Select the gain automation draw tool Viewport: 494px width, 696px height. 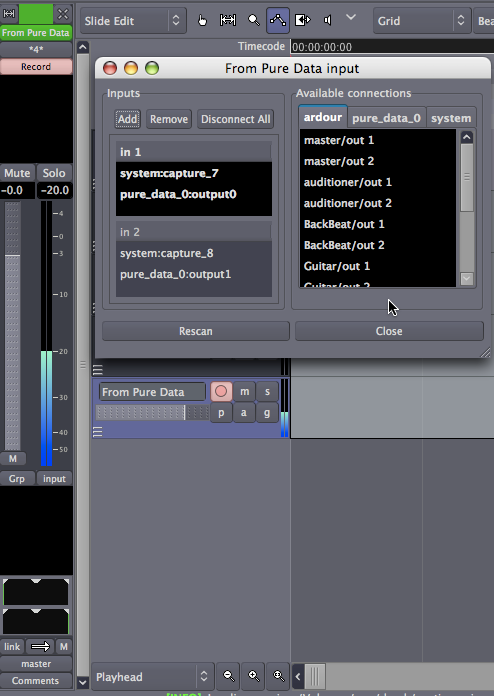(x=278, y=20)
